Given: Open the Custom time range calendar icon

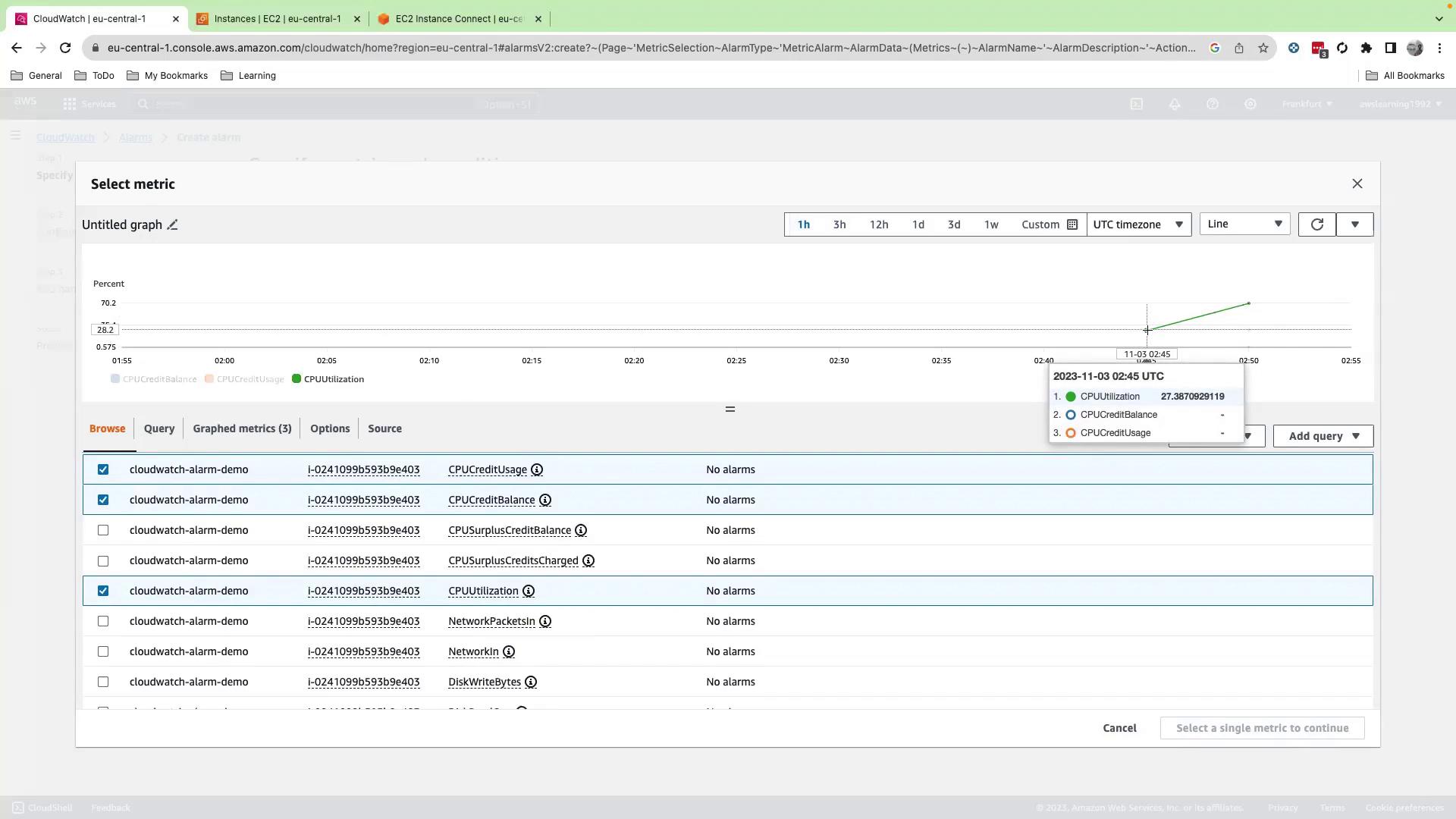Looking at the screenshot, I should (1072, 225).
